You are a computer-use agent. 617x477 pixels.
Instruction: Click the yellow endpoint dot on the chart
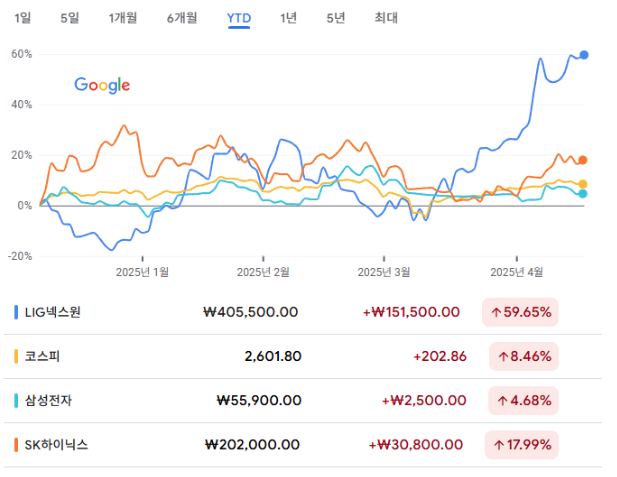583,184
